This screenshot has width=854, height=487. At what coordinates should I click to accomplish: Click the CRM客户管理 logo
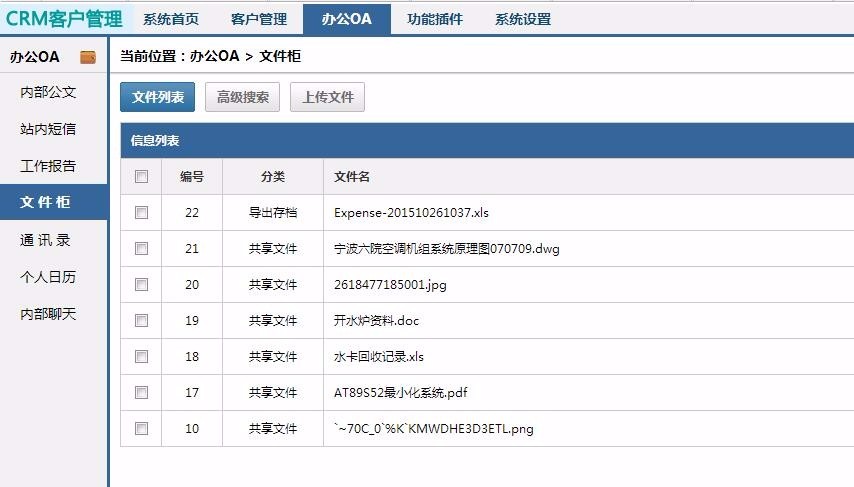pyautogui.click(x=64, y=19)
